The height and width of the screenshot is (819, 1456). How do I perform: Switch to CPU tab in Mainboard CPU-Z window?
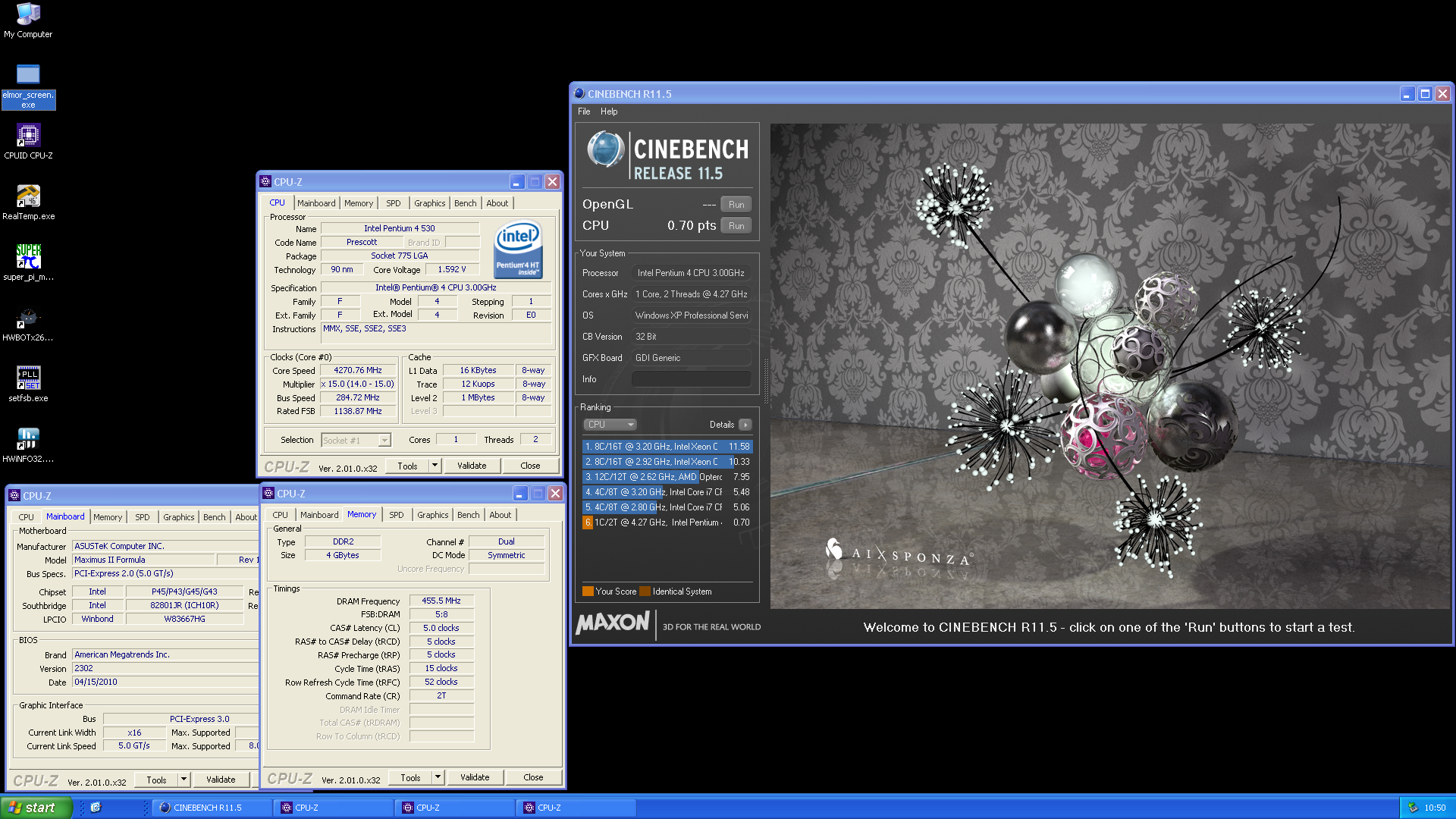point(26,517)
